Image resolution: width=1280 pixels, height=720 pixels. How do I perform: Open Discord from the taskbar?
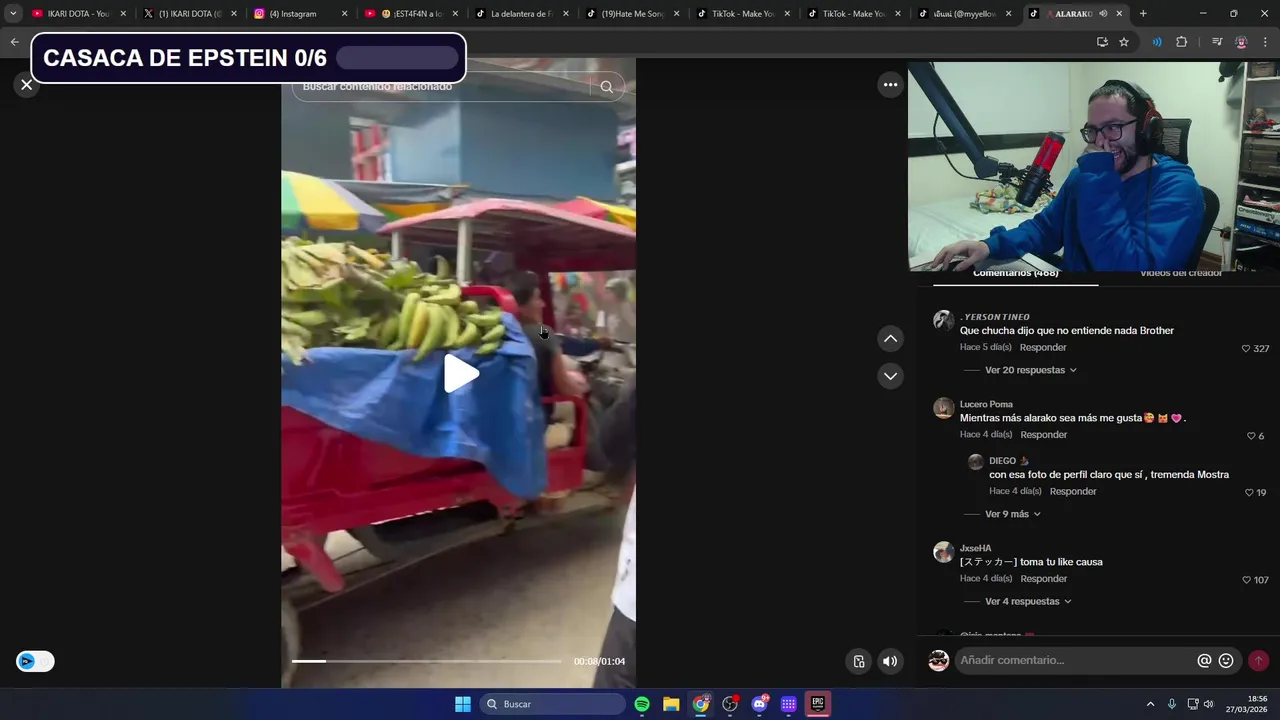pos(759,704)
